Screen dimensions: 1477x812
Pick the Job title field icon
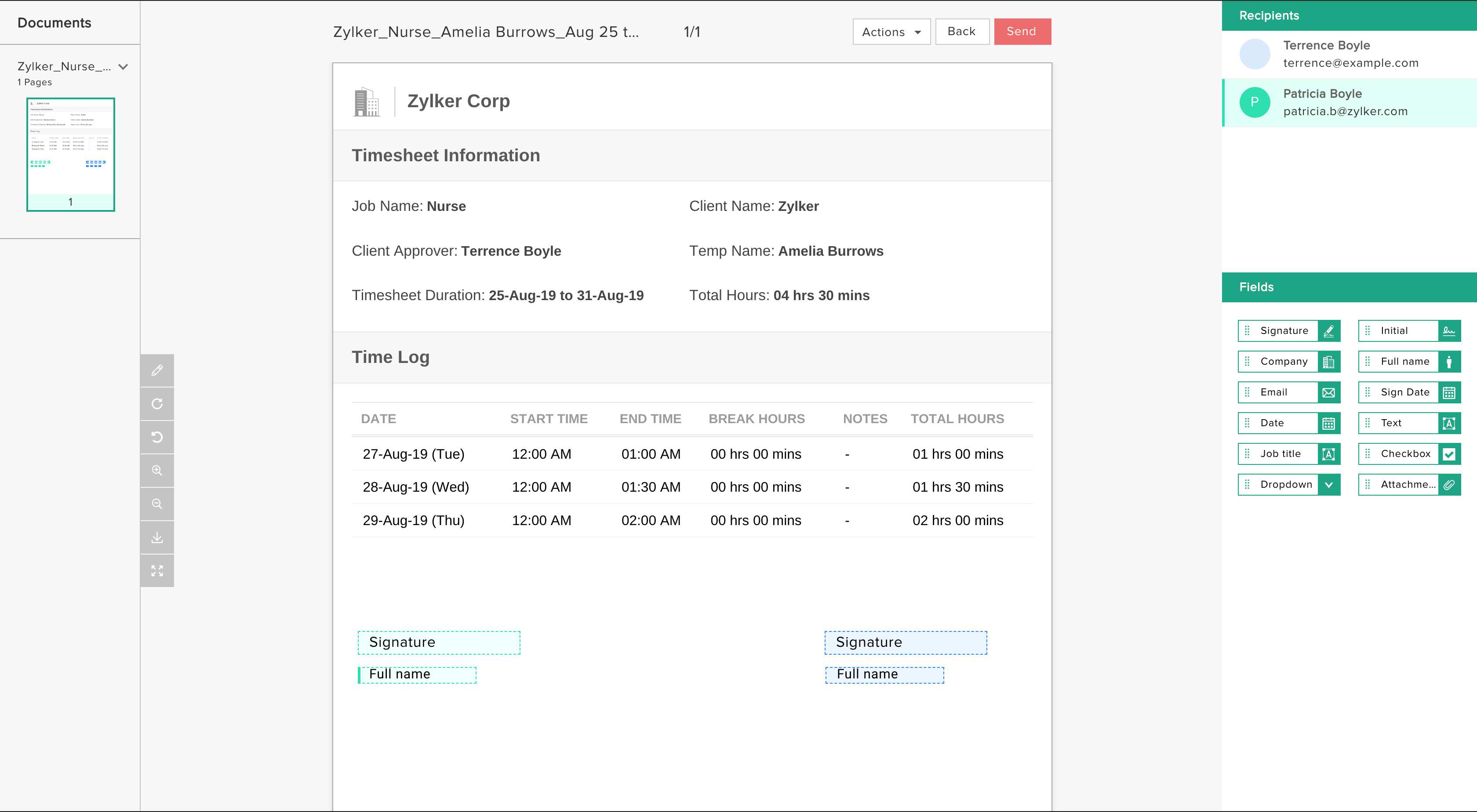pyautogui.click(x=1328, y=454)
